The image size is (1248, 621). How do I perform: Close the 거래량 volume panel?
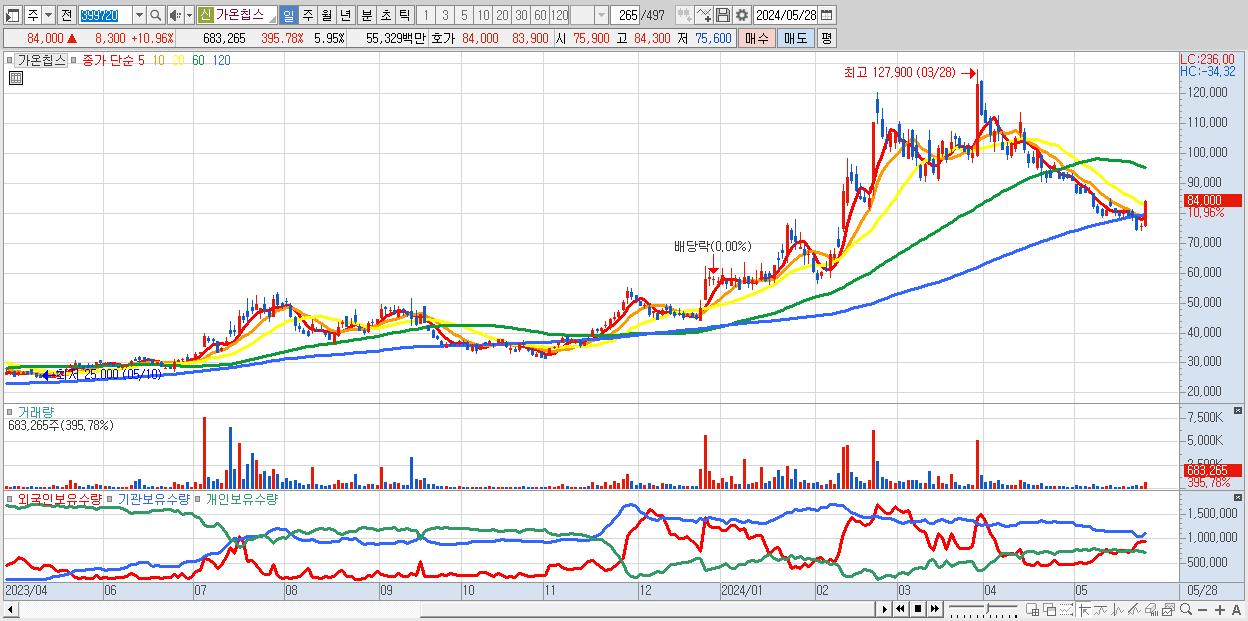[x=1239, y=411]
